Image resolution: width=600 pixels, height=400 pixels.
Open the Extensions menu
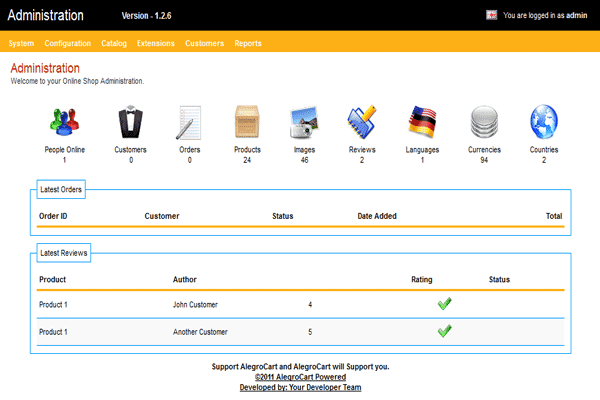(x=155, y=44)
